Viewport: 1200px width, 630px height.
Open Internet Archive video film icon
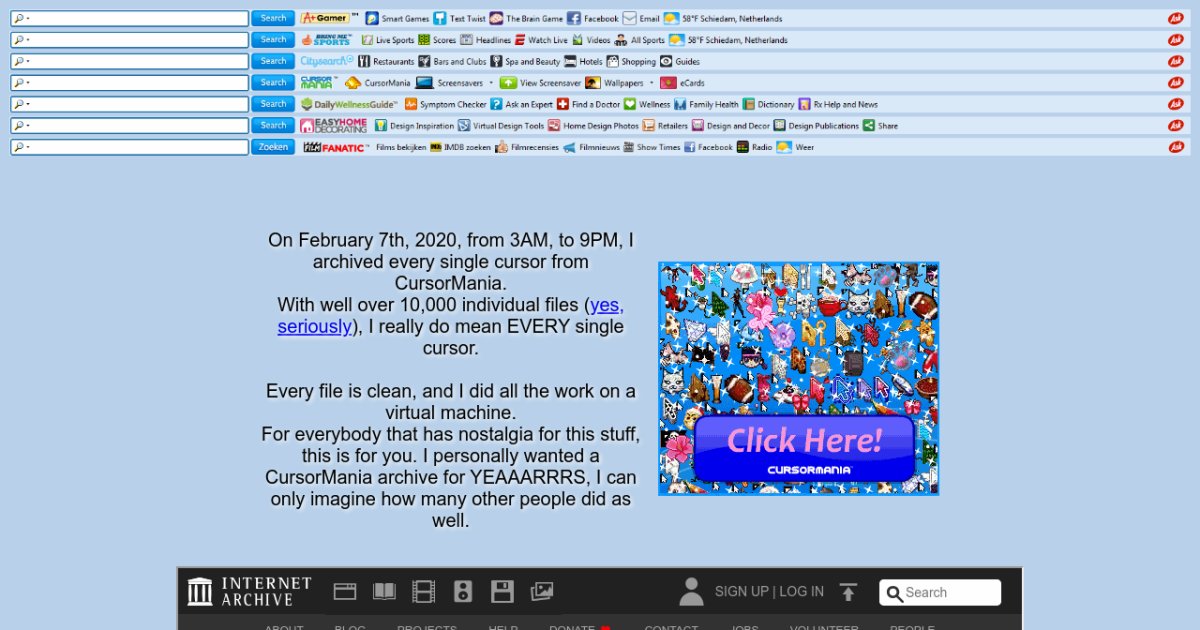(424, 592)
